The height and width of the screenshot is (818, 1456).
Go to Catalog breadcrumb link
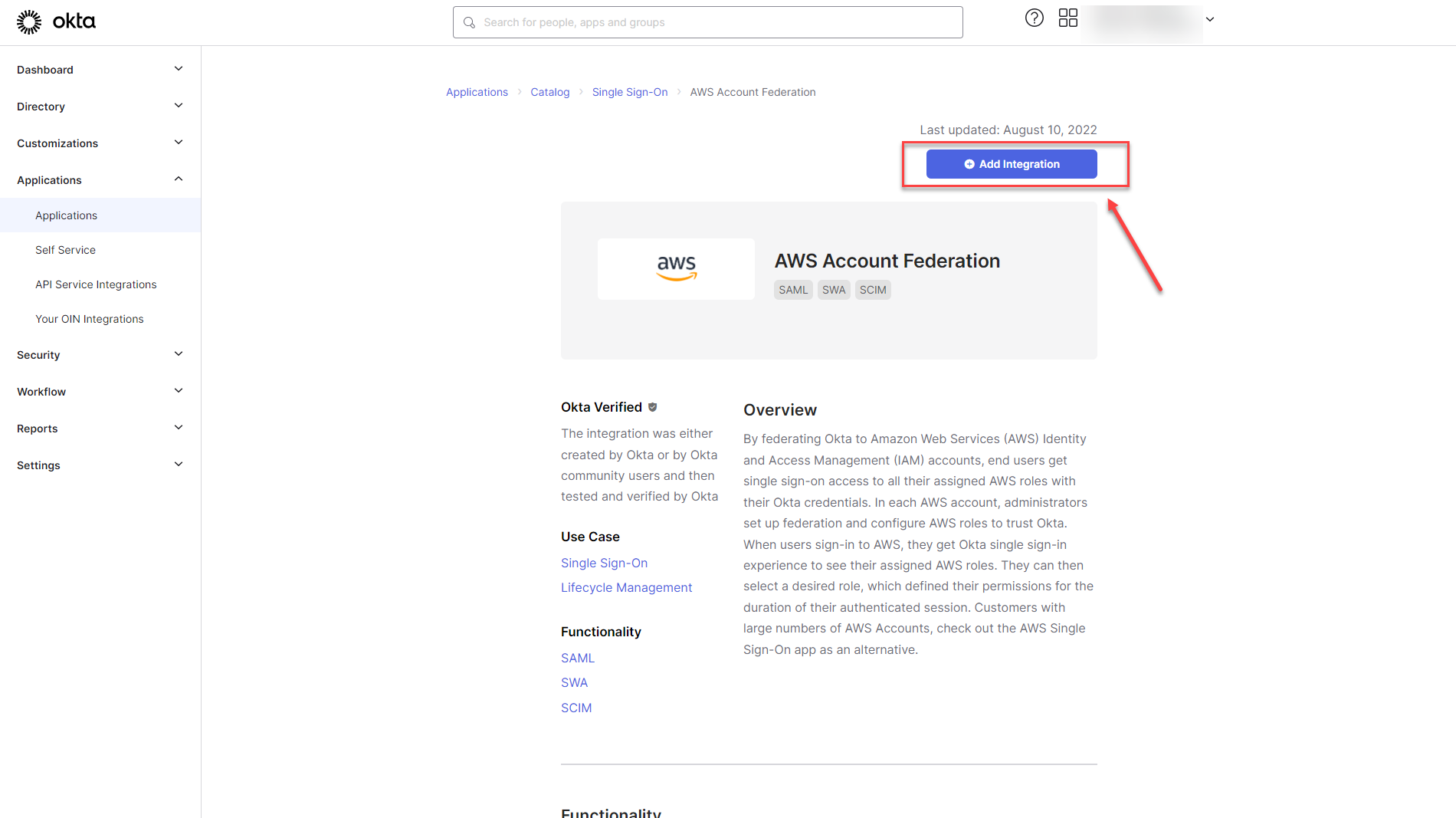[550, 92]
